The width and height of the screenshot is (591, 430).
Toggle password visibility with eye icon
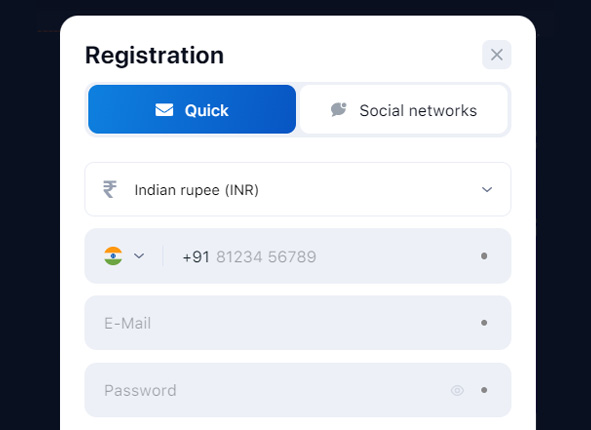pyautogui.click(x=457, y=390)
